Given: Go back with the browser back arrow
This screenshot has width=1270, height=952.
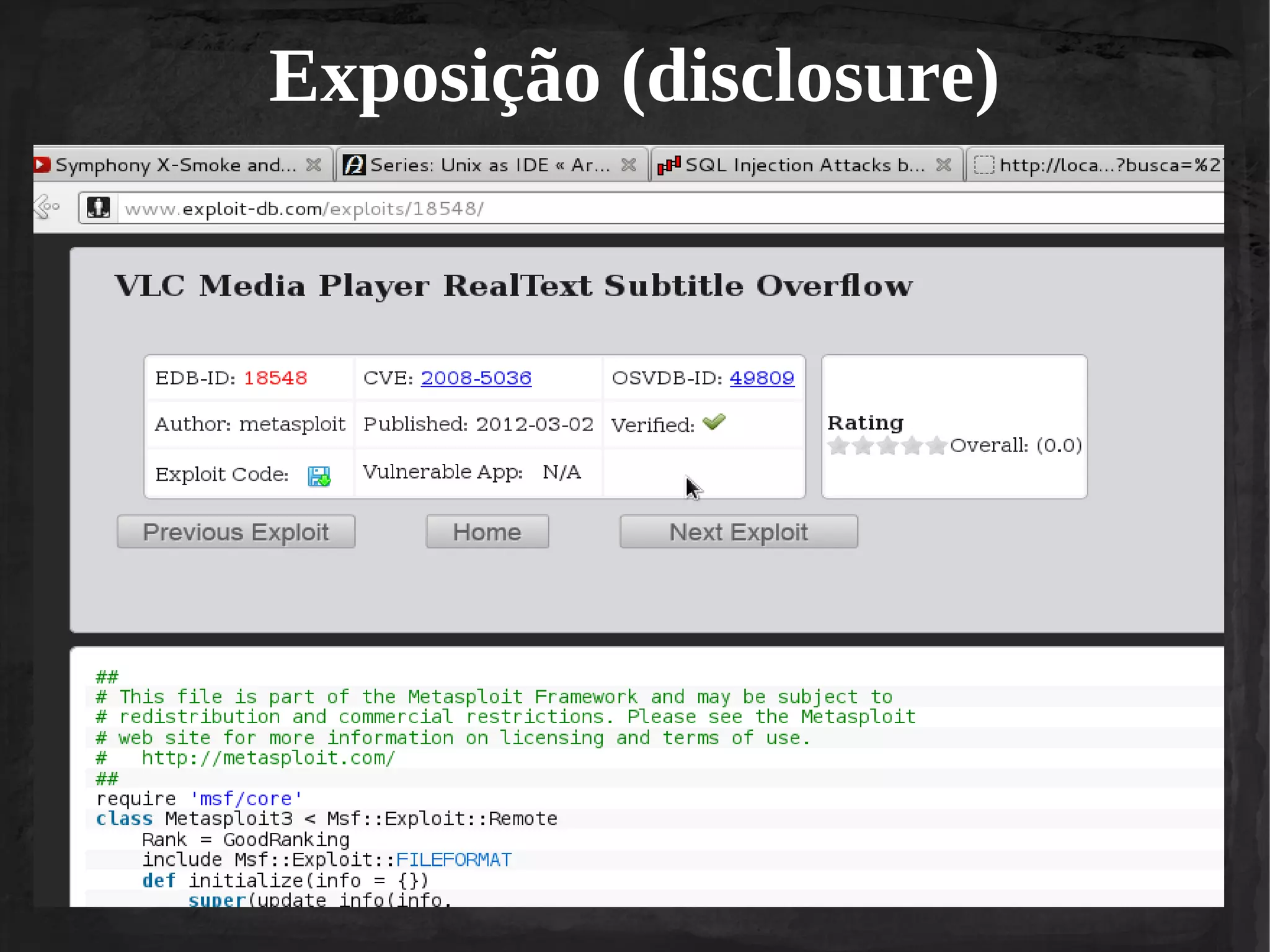Looking at the screenshot, I should pyautogui.click(x=47, y=207).
